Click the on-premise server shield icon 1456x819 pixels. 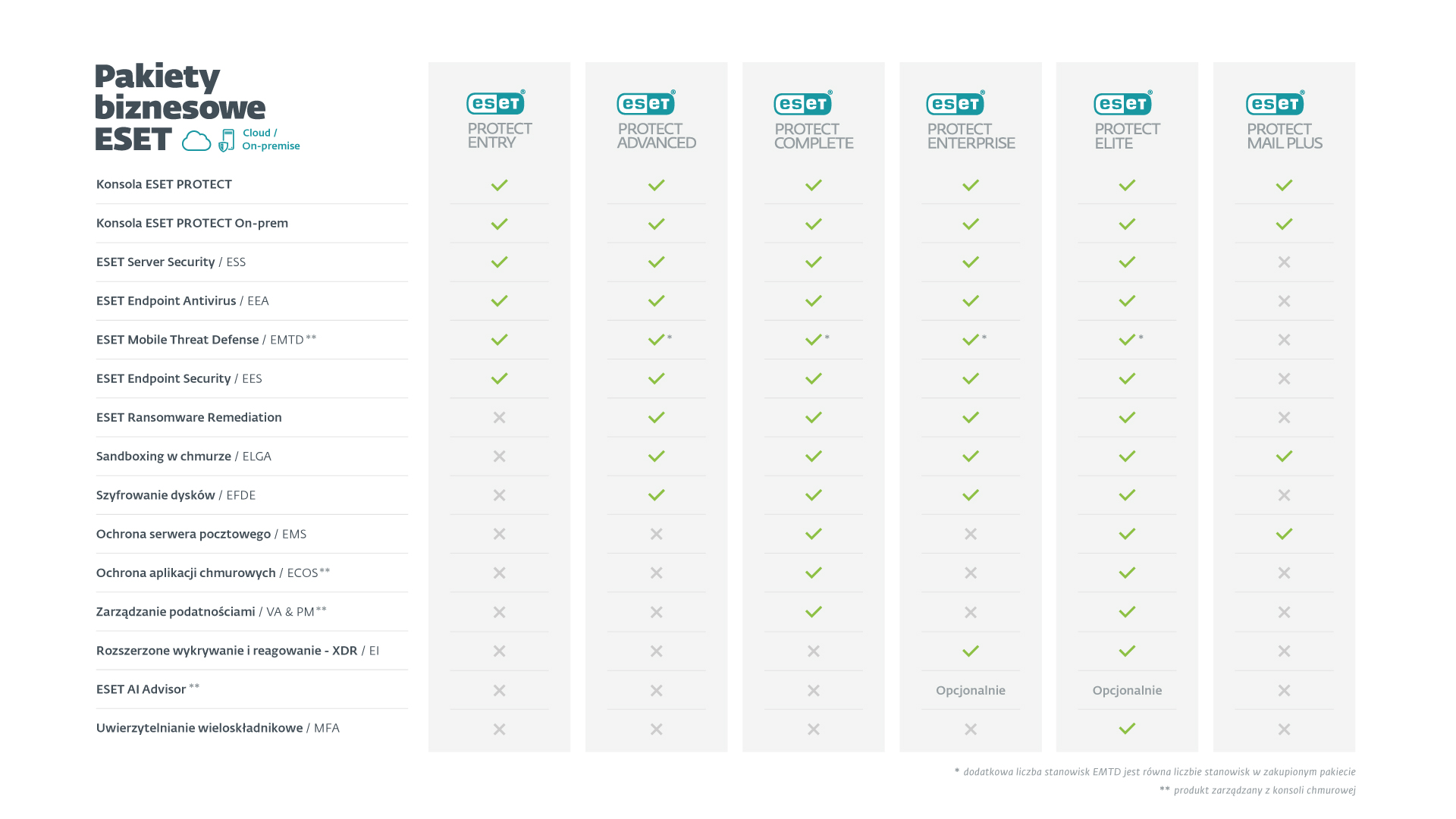point(226,141)
